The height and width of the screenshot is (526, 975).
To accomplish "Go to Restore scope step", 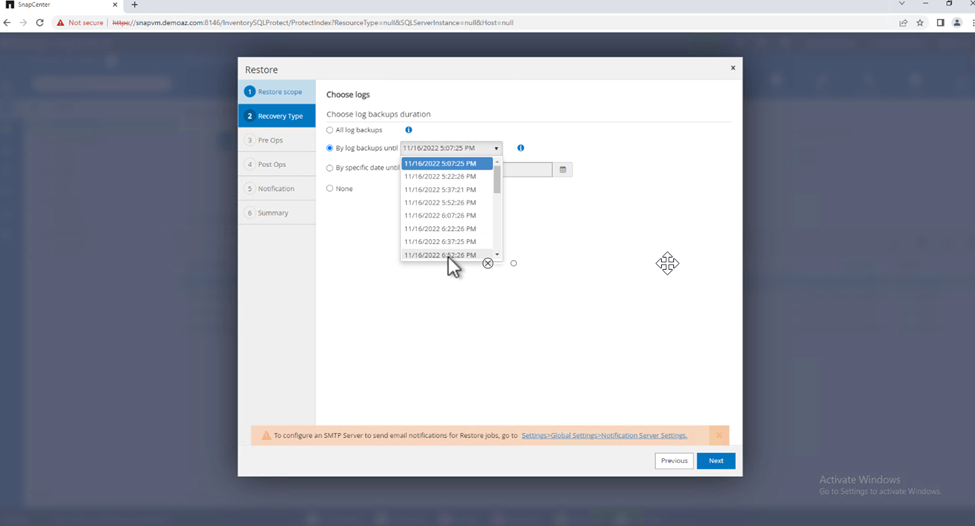I will click(277, 91).
